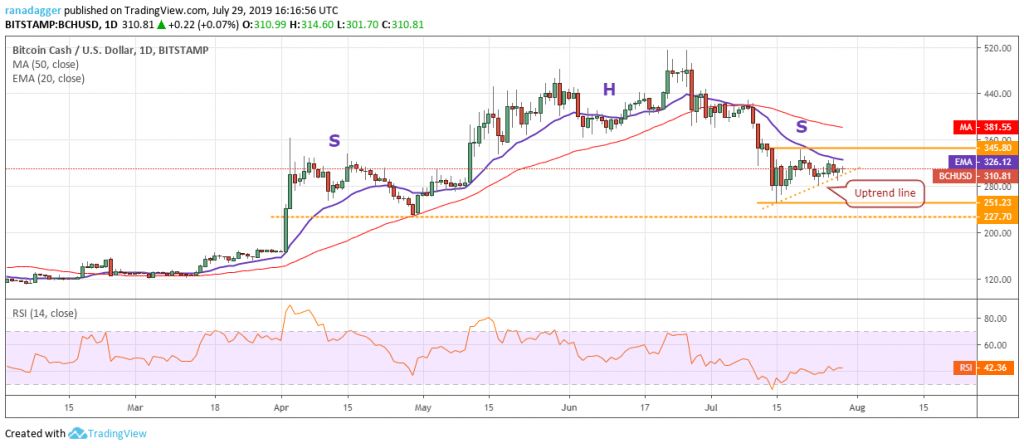Click the orange 345.80 level tag
The image size is (1024, 448).
tap(995, 148)
